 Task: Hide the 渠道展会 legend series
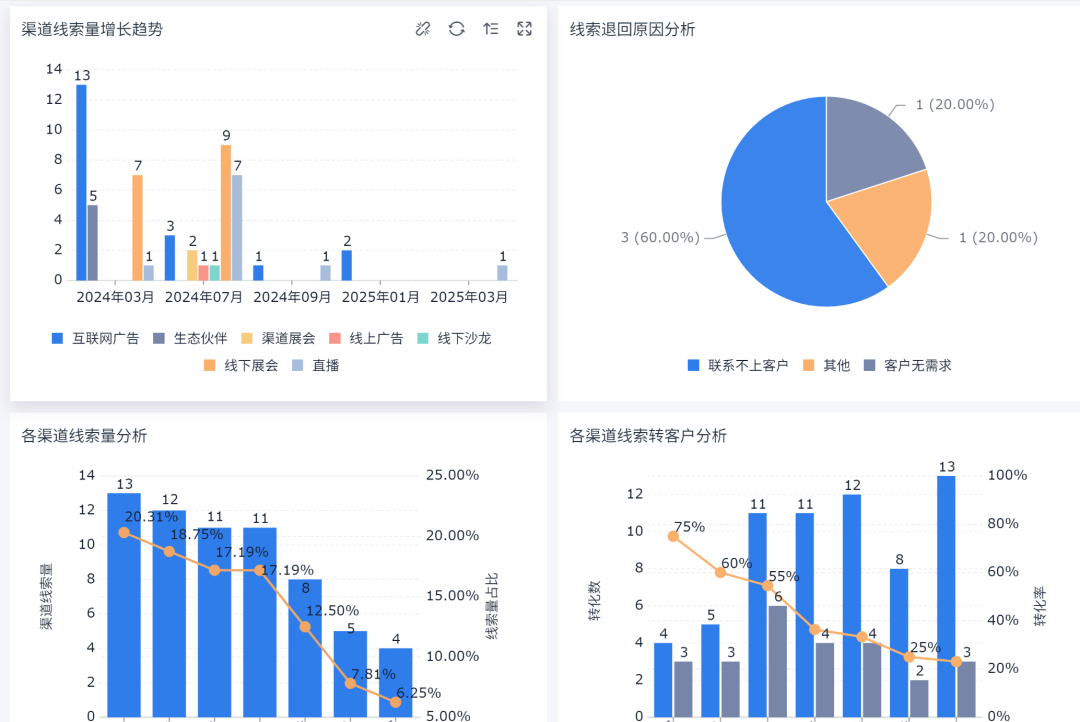(x=278, y=338)
